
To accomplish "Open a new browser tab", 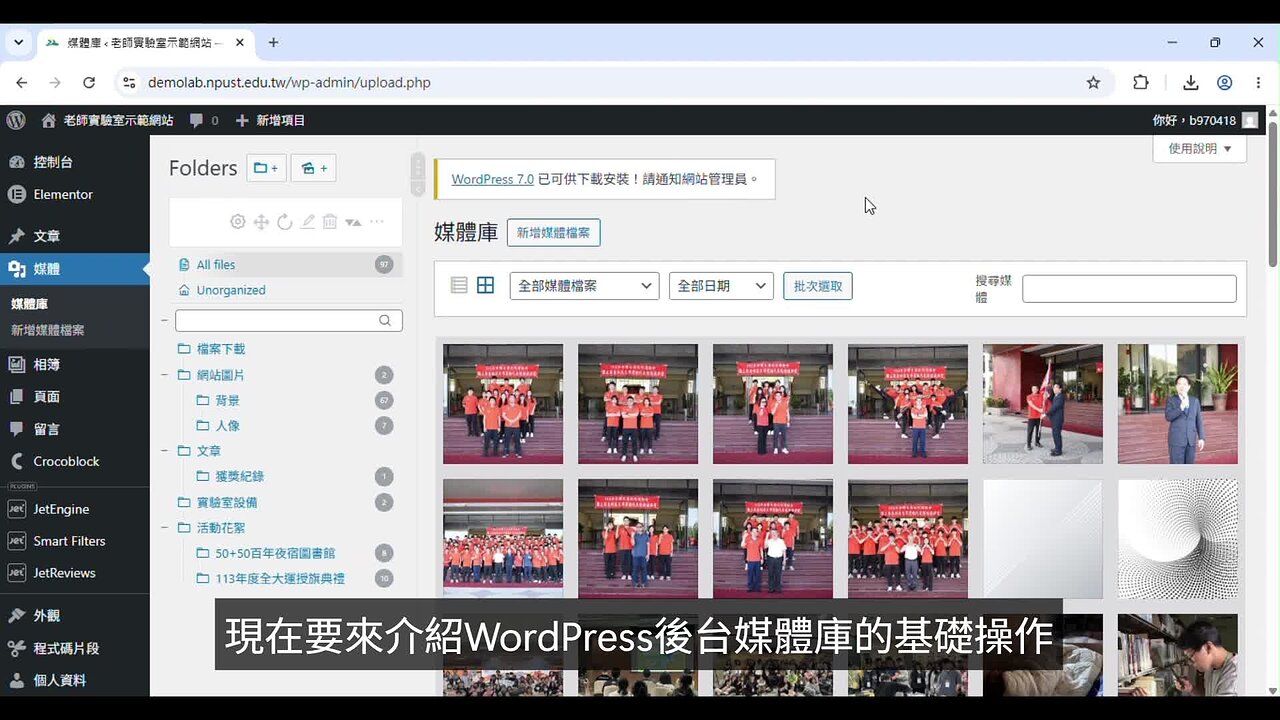I will point(273,43).
